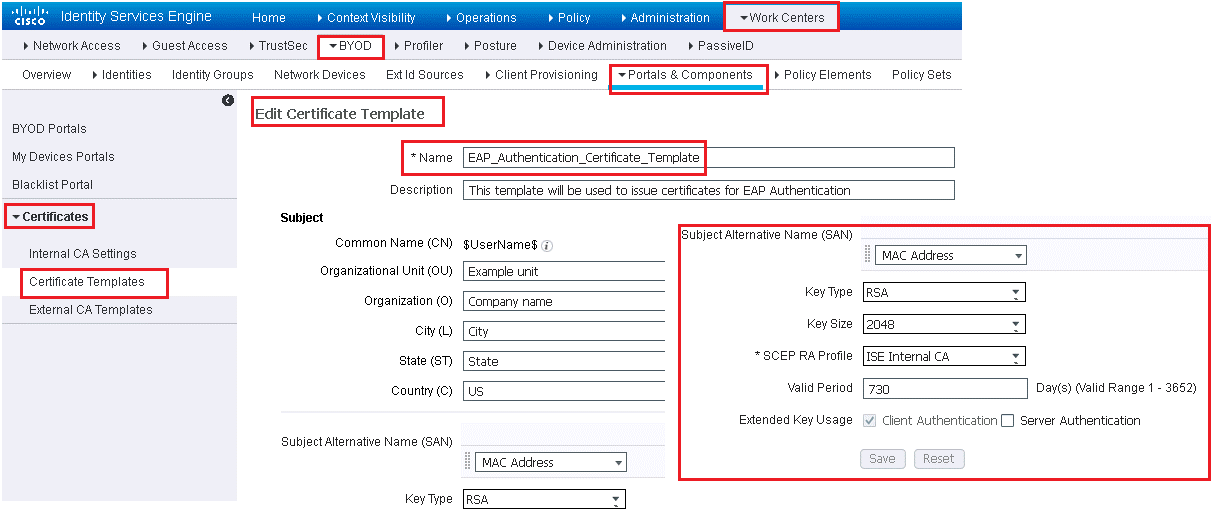The height and width of the screenshot is (518, 1223).
Task: Open SCEP RA Profile dropdown
Action: point(943,357)
